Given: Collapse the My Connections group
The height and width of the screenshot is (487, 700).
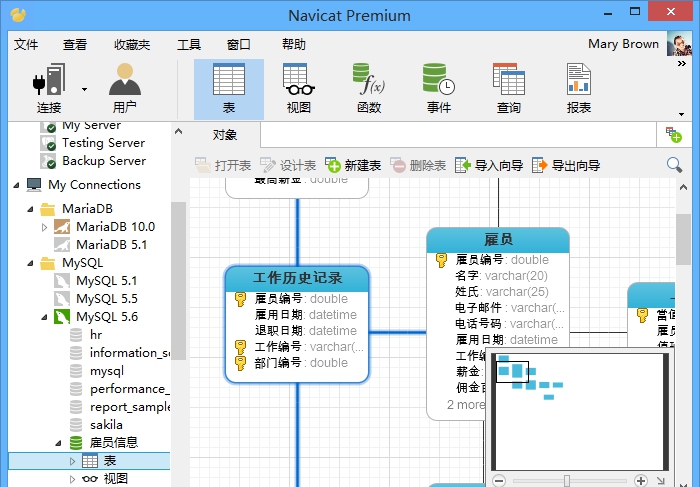Looking at the screenshot, I should [17, 185].
